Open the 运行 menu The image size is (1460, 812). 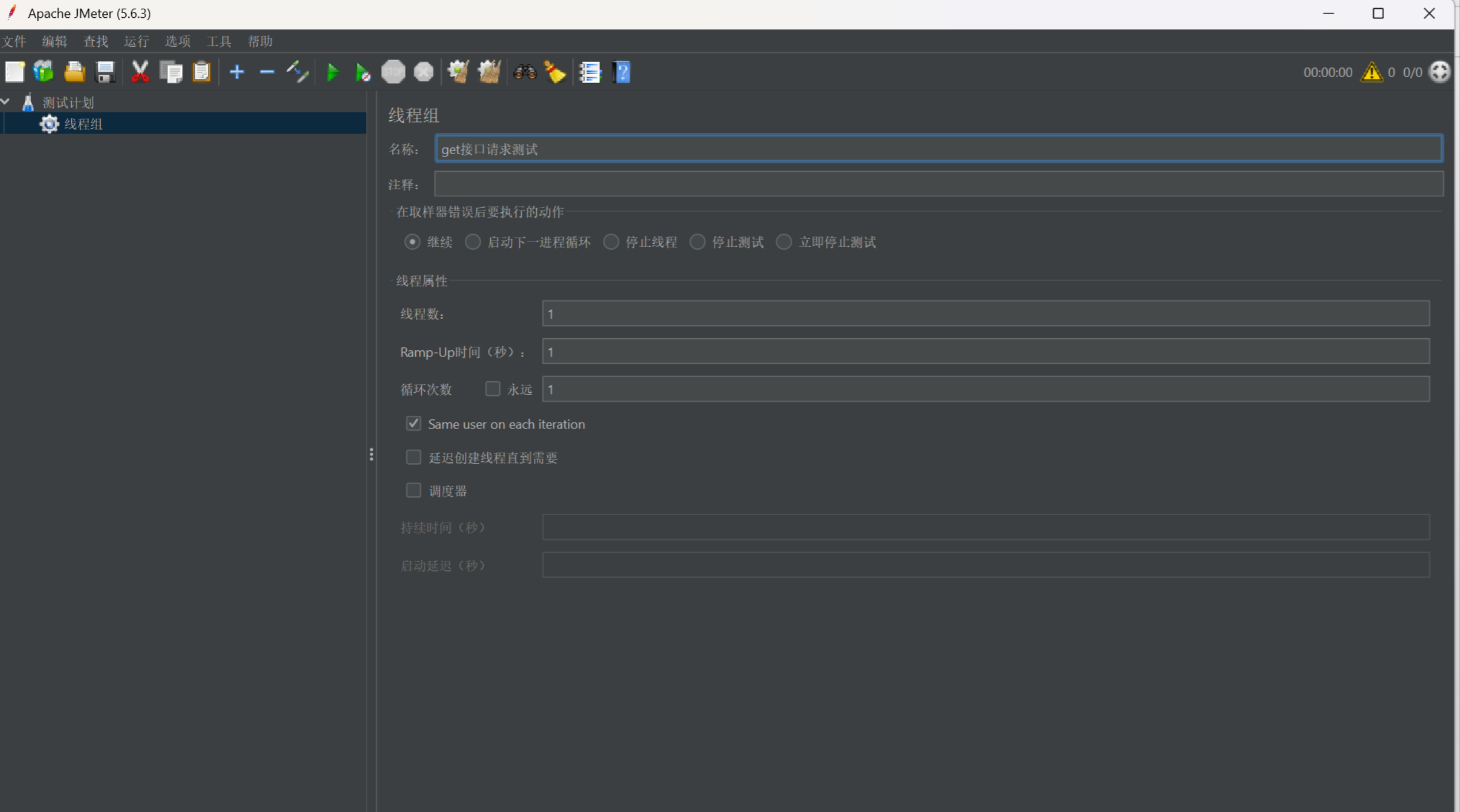(136, 41)
